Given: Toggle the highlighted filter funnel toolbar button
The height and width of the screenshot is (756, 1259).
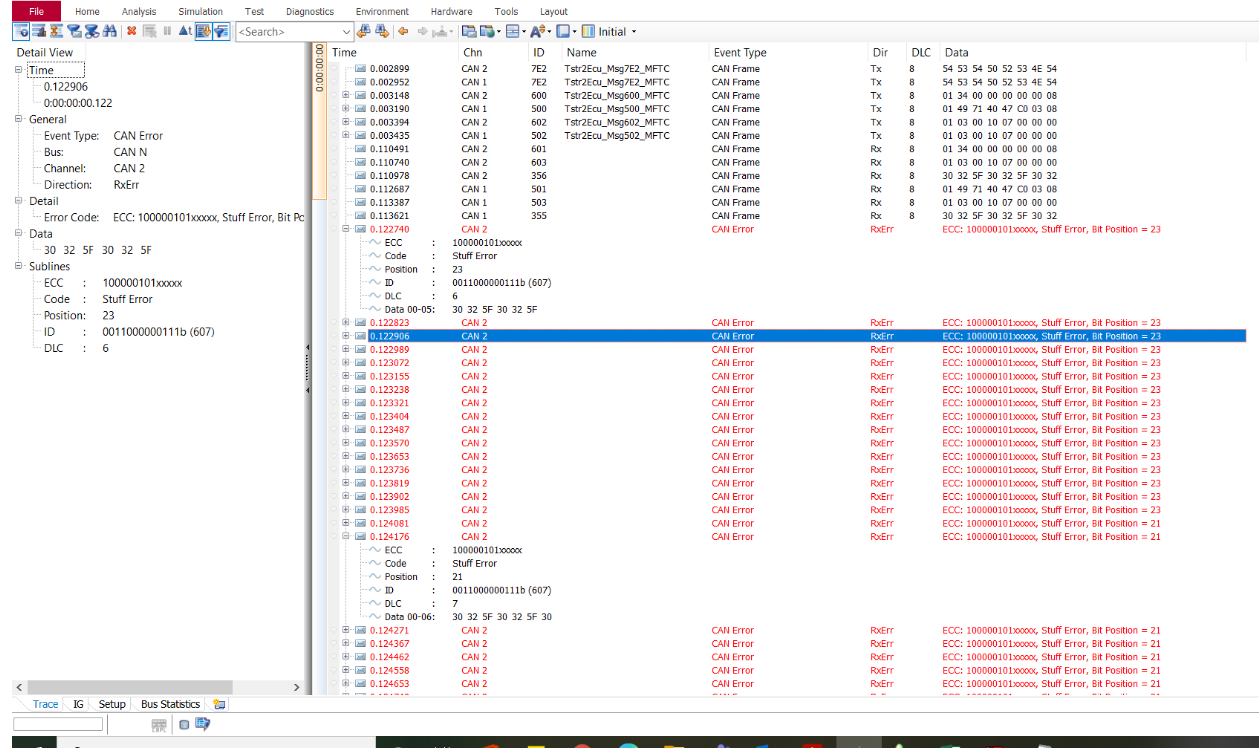Looking at the screenshot, I should (x=221, y=31).
